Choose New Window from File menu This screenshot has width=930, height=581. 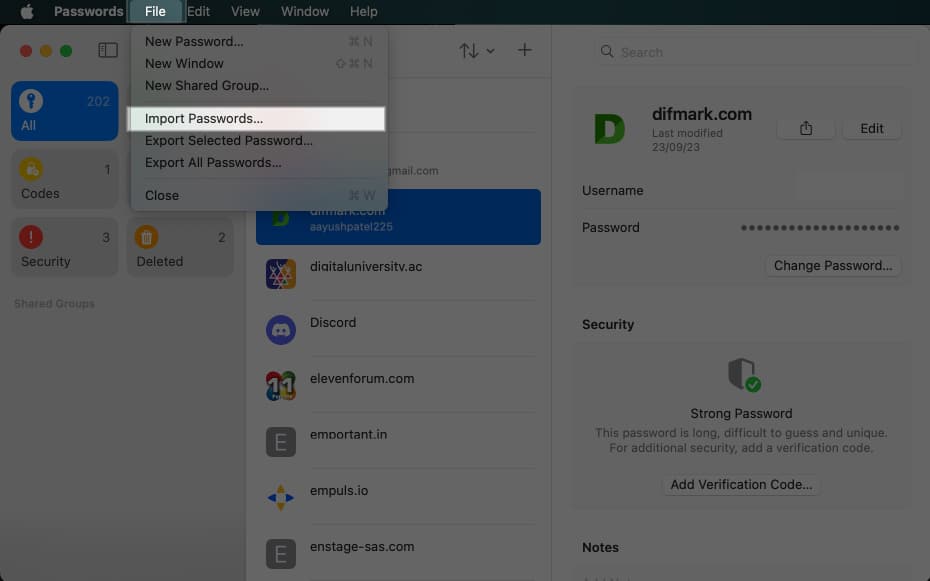pyautogui.click(x=259, y=63)
